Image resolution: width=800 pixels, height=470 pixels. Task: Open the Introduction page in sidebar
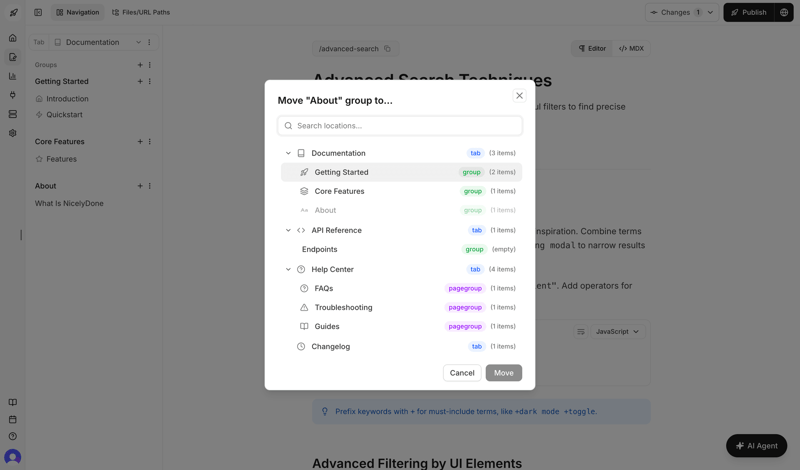pos(67,99)
